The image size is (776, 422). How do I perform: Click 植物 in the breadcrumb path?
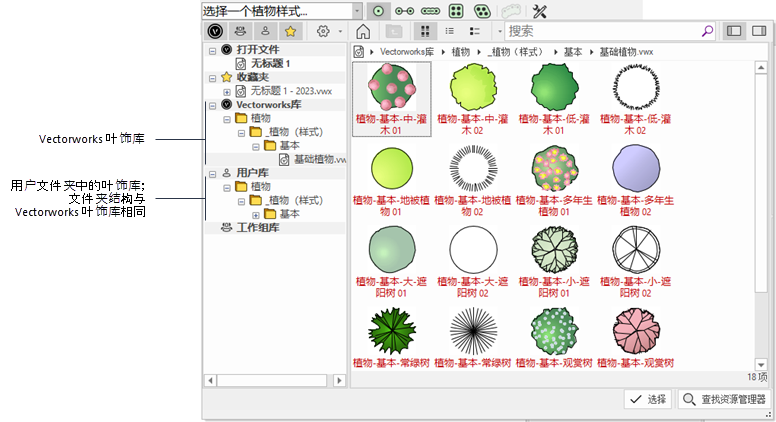click(x=461, y=51)
